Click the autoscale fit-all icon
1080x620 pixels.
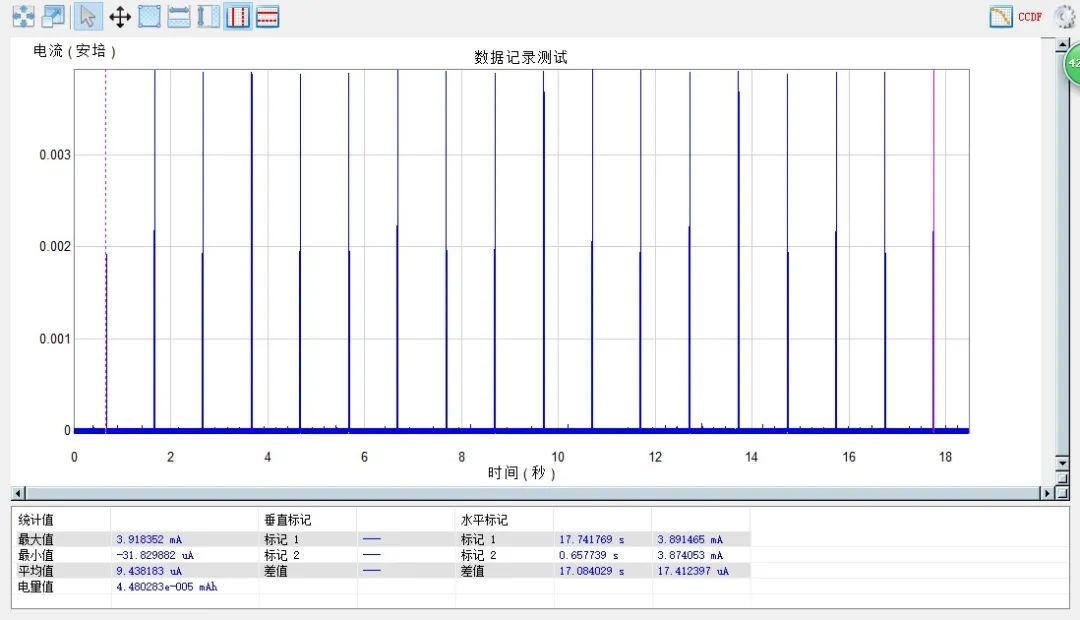click(x=23, y=17)
